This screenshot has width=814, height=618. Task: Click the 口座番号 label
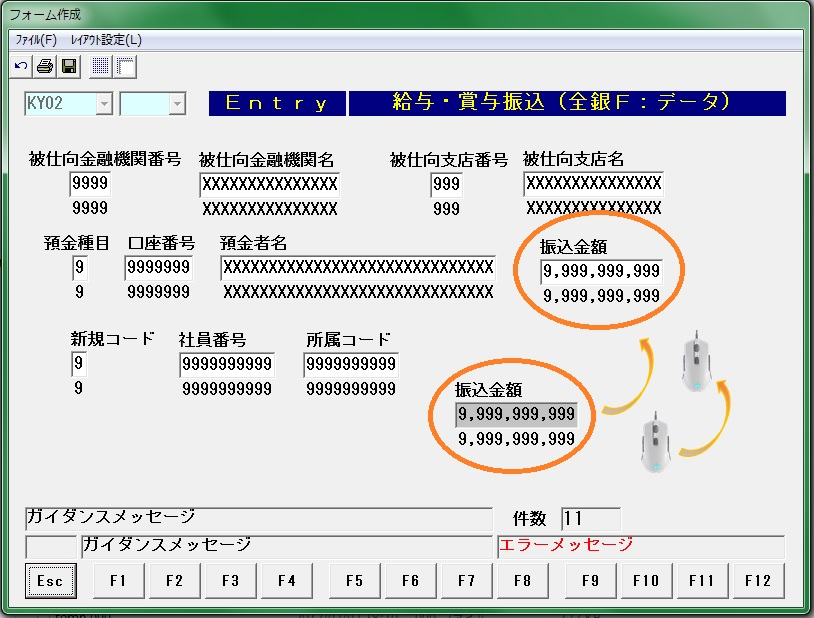click(x=161, y=243)
